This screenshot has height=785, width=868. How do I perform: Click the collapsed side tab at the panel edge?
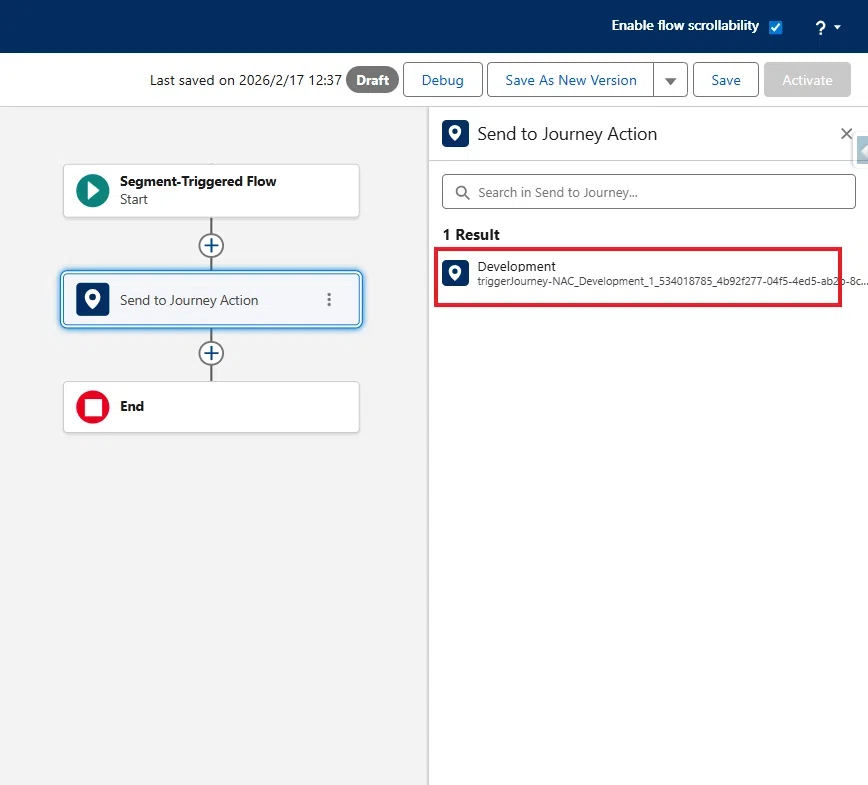[x=861, y=149]
